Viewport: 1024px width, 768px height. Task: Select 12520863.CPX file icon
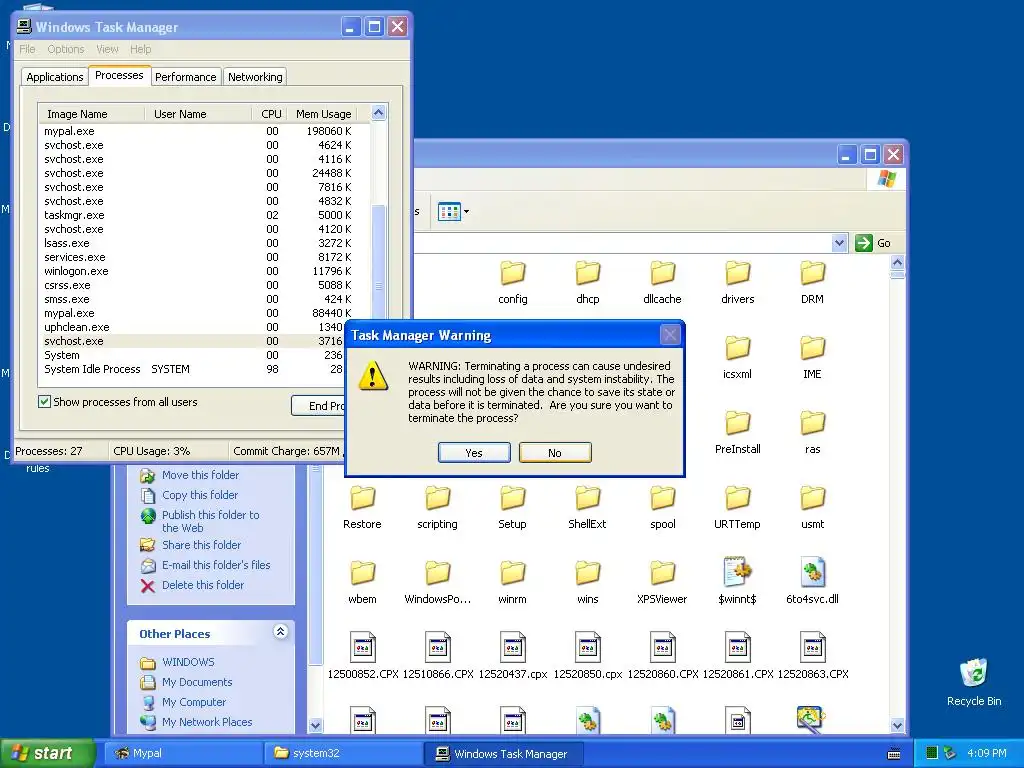click(812, 656)
